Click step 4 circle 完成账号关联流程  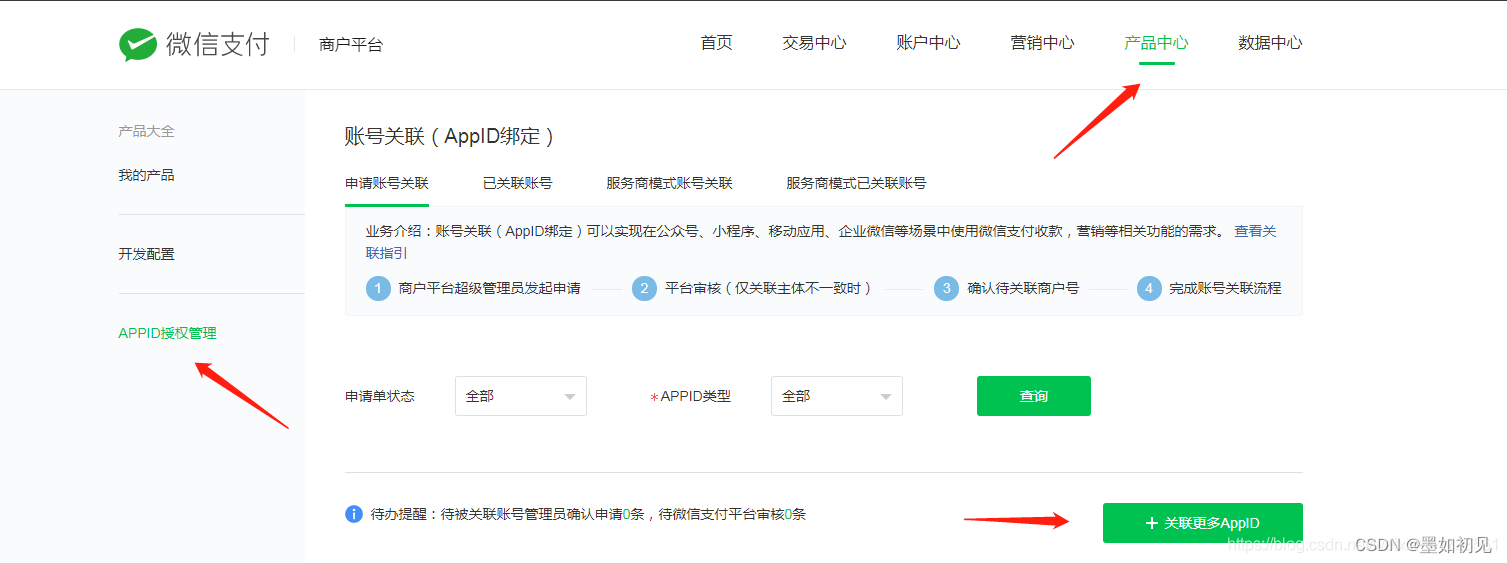(x=1149, y=288)
